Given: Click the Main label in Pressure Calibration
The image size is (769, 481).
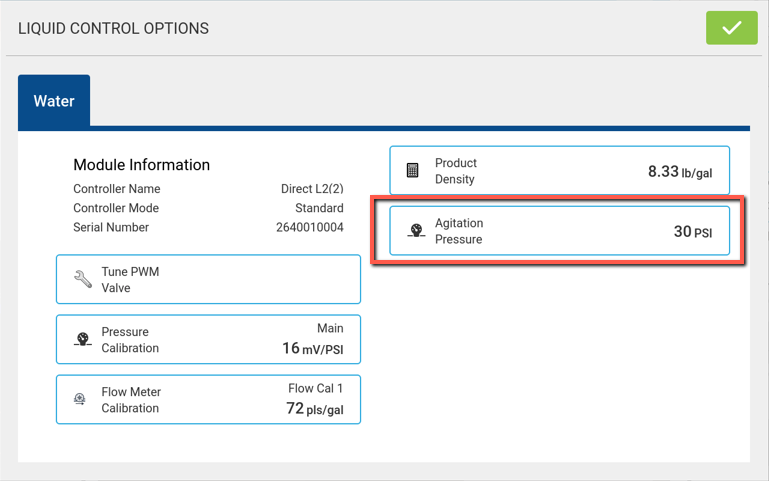Looking at the screenshot, I should [x=330, y=328].
